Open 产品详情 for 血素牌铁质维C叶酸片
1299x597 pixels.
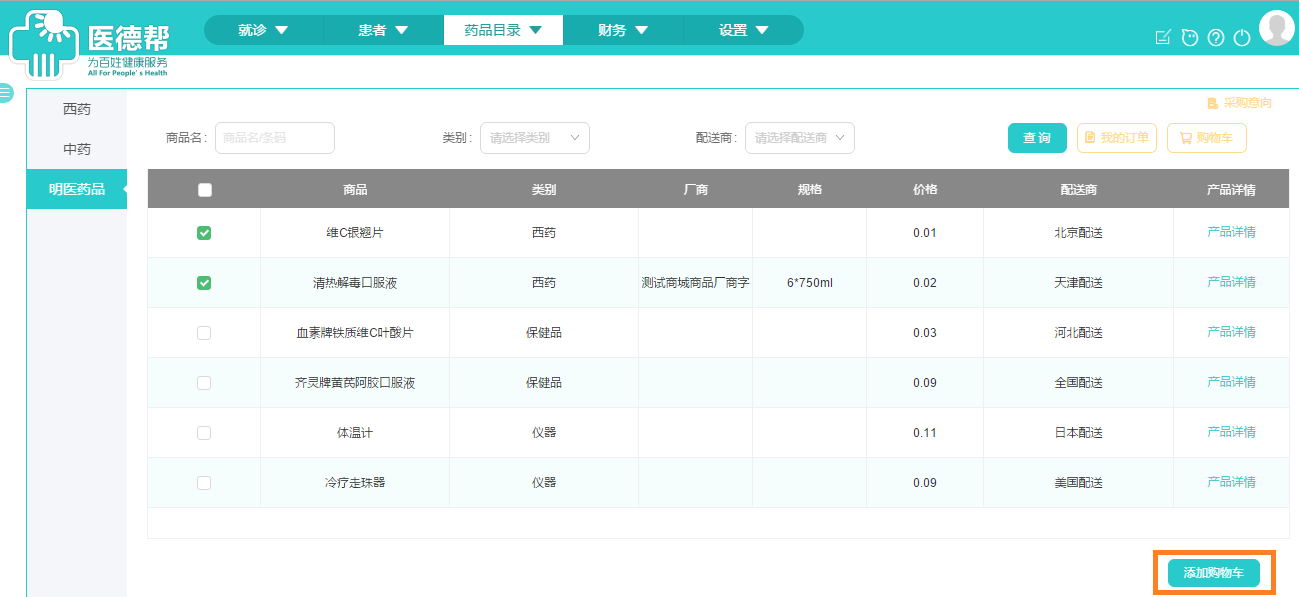pyautogui.click(x=1231, y=332)
